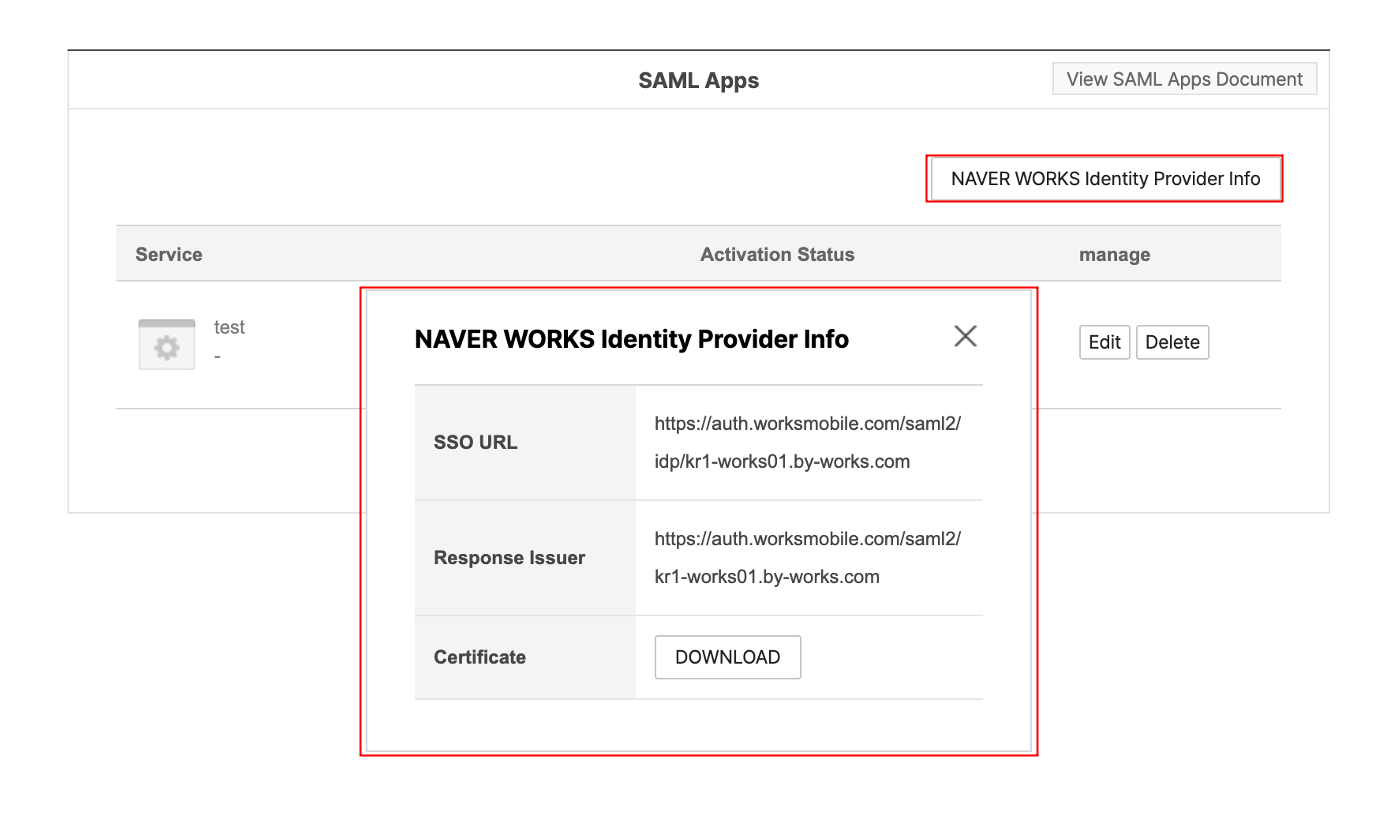
Task: Edit the test SAML app
Action: pos(1105,342)
